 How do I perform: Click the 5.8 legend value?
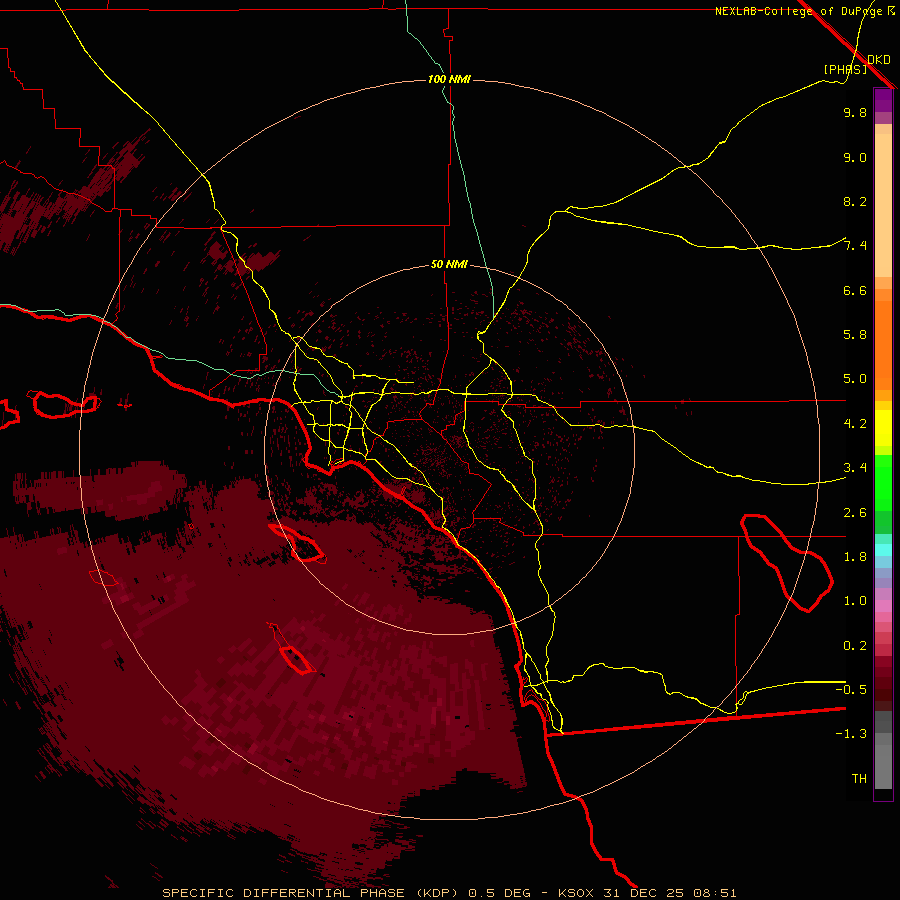click(855, 335)
